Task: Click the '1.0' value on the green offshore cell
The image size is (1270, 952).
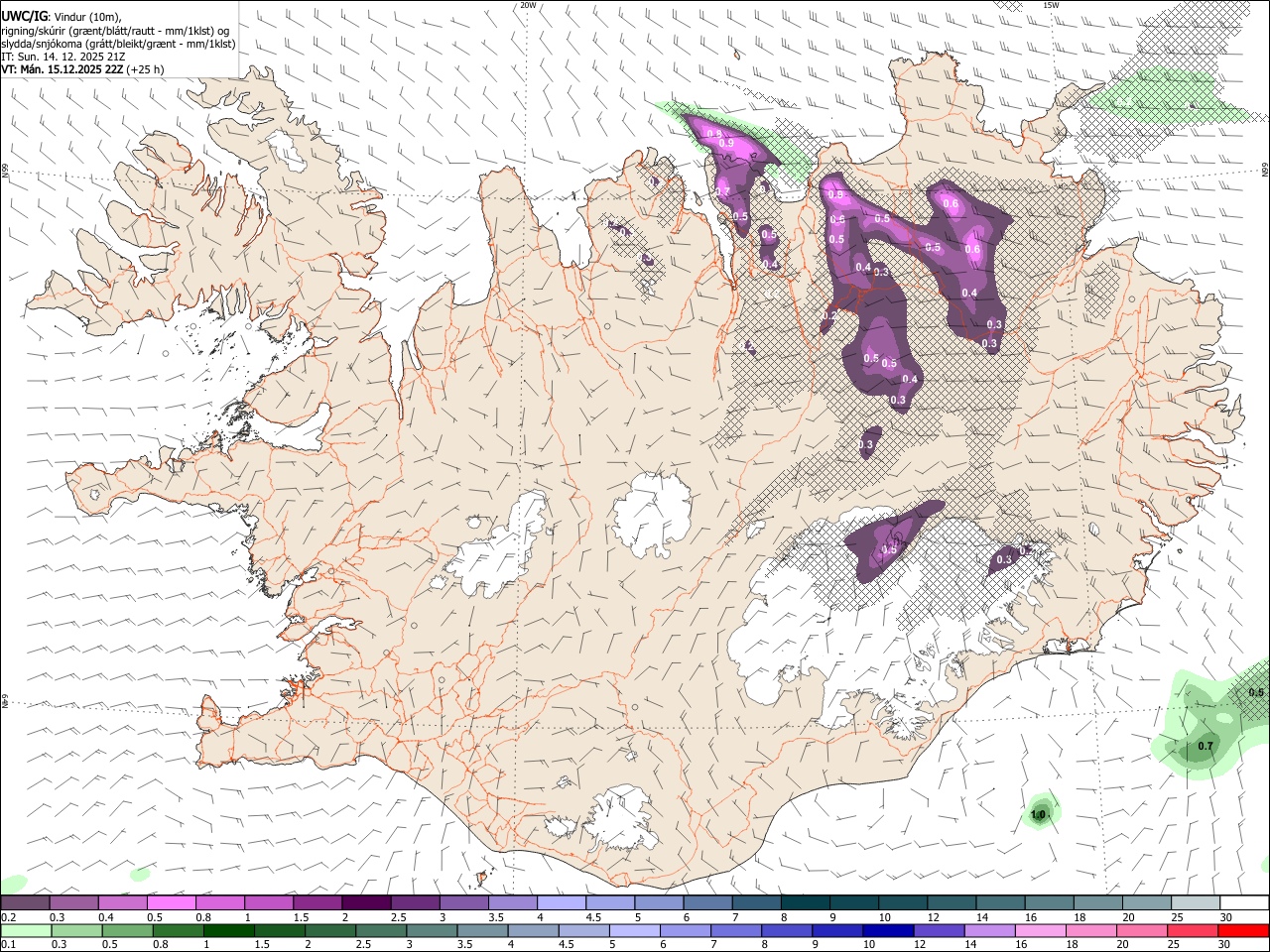Action: [1039, 815]
